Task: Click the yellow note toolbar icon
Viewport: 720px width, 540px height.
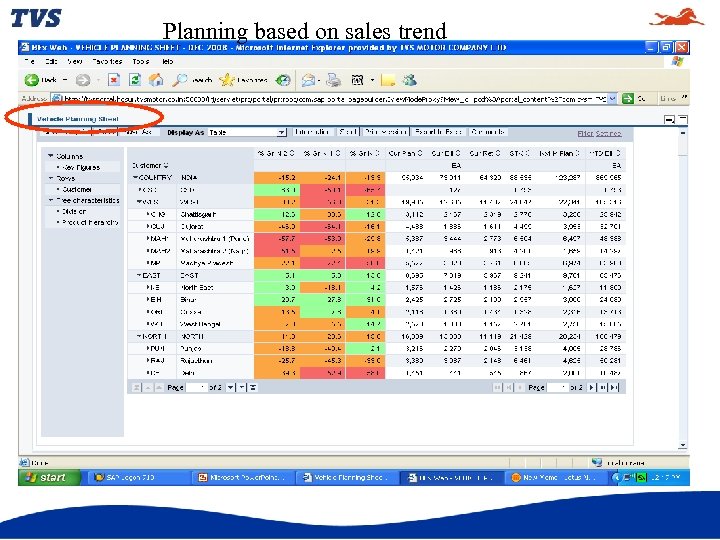Action: coord(388,80)
